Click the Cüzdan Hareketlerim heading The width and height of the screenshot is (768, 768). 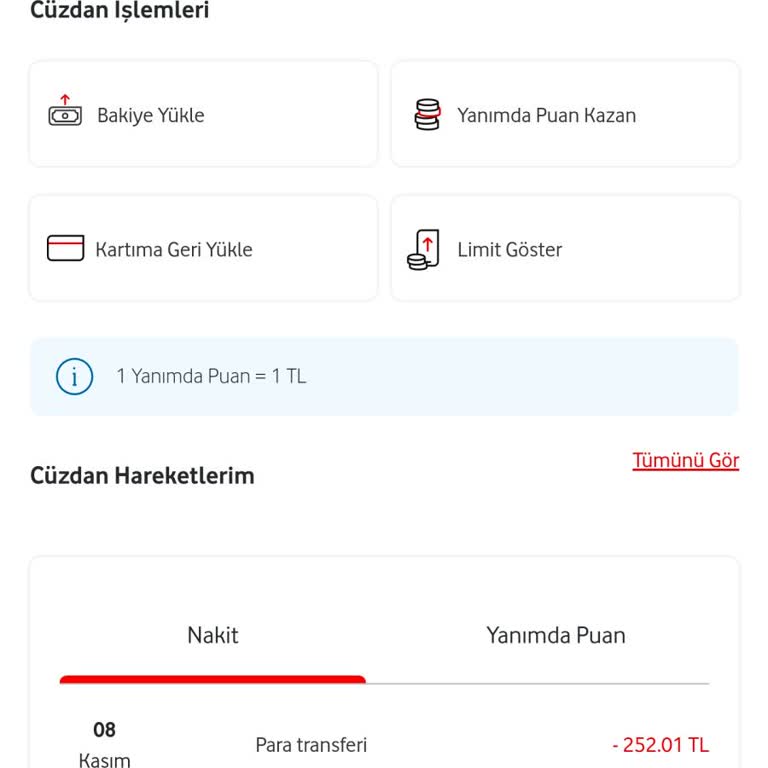point(142,476)
